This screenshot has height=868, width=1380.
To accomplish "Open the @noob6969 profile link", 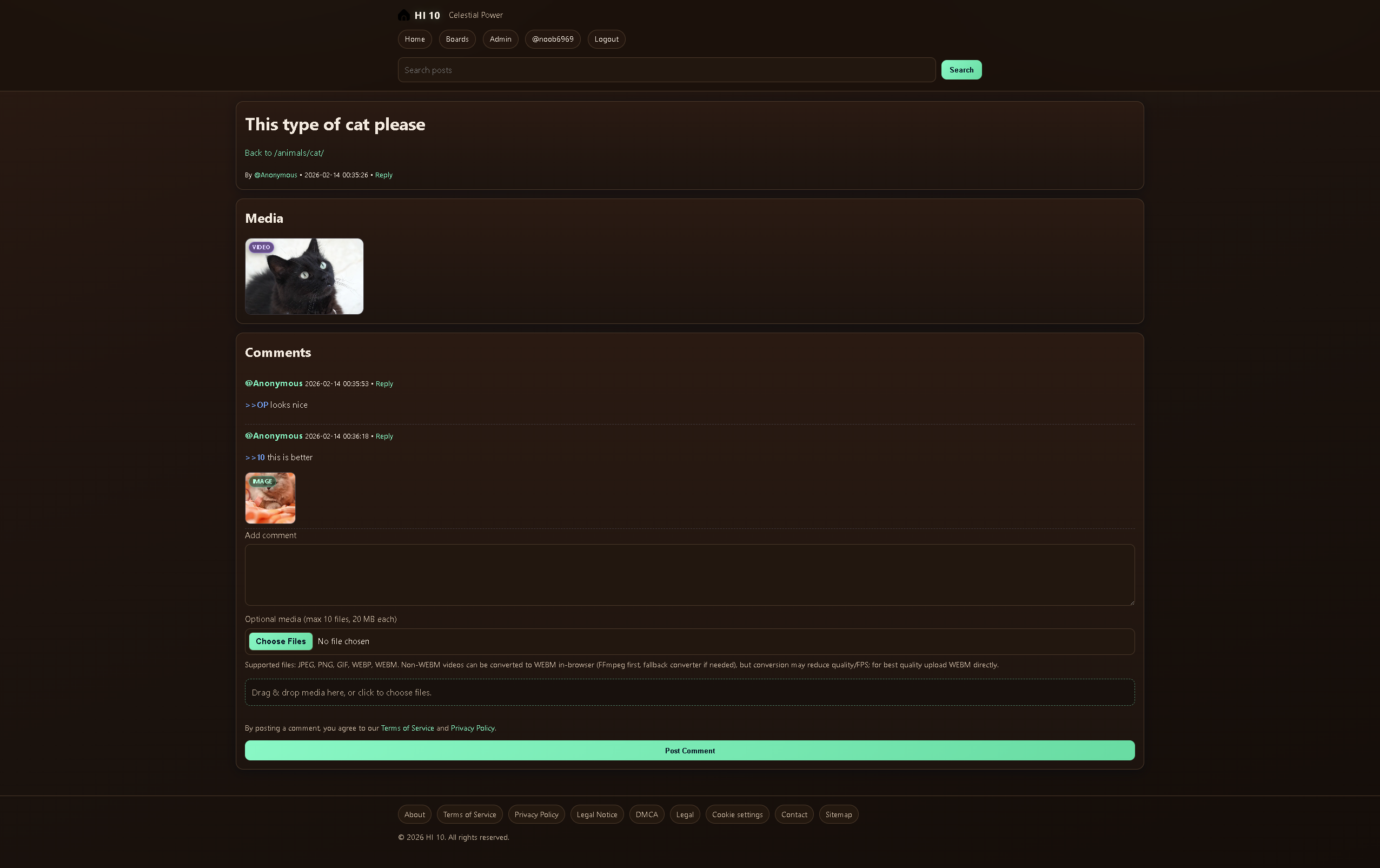I will tap(552, 39).
